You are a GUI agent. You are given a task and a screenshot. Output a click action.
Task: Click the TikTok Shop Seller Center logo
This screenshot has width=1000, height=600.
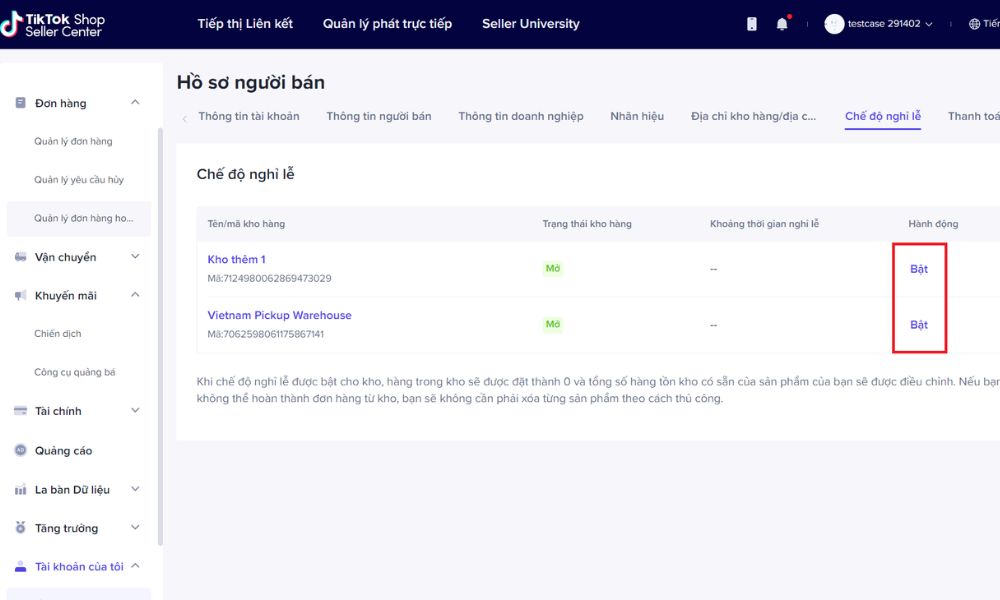click(x=52, y=24)
